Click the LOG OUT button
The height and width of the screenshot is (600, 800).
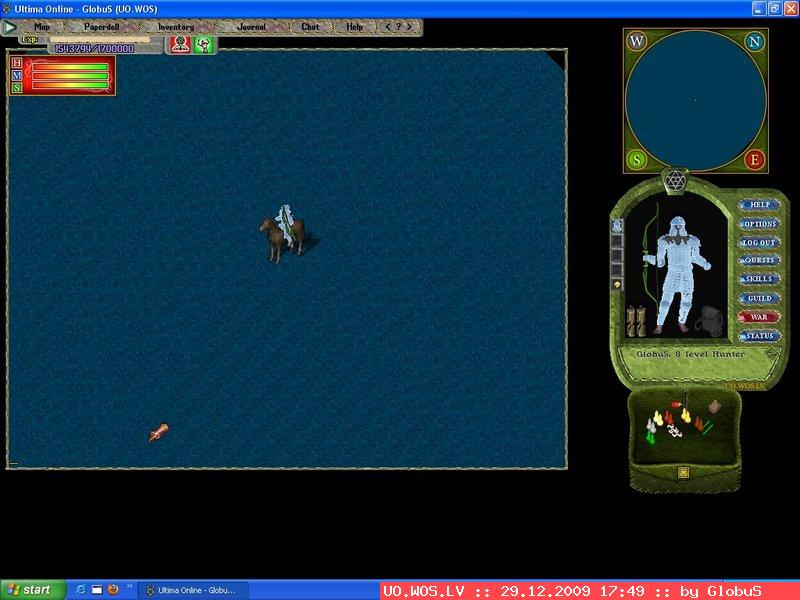[x=759, y=242]
